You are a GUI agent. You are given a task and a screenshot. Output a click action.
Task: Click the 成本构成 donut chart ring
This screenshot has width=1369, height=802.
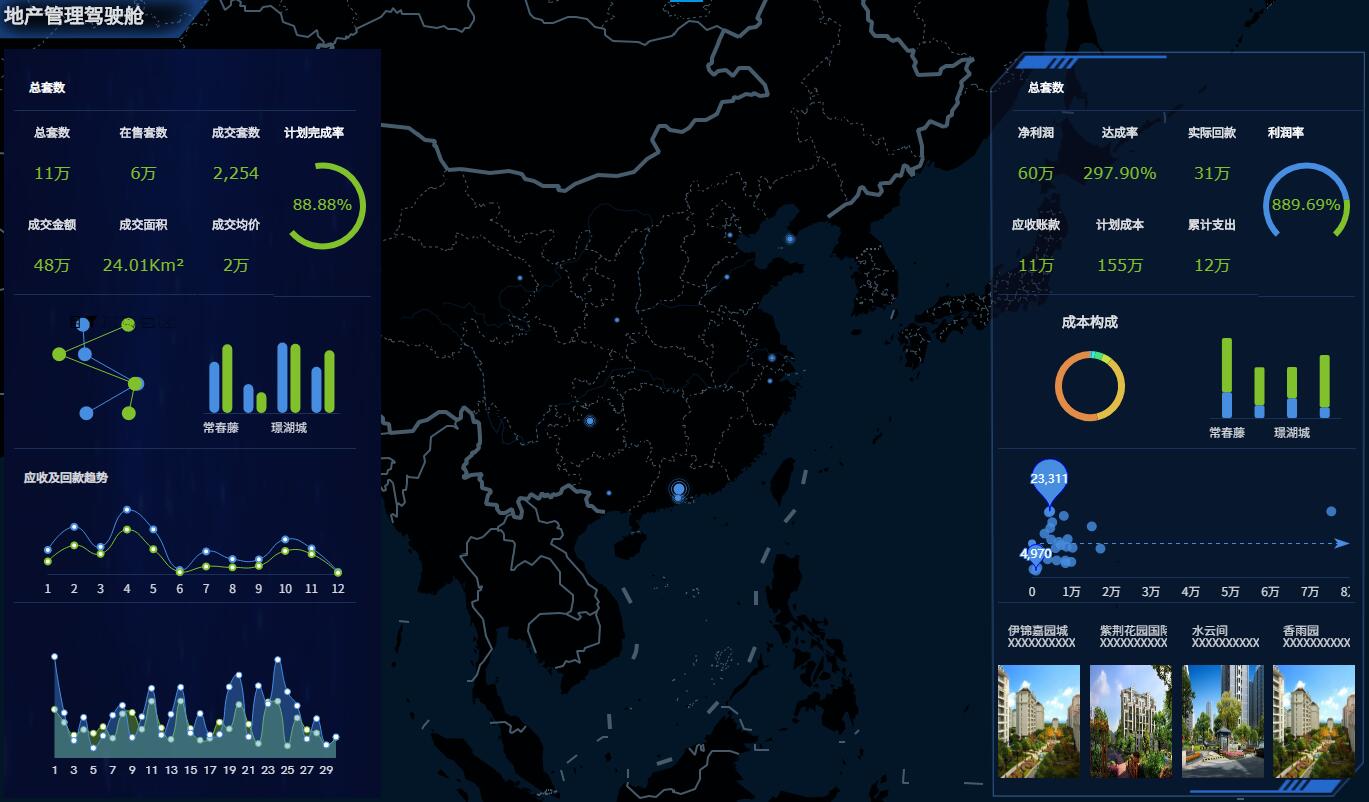pos(1090,386)
